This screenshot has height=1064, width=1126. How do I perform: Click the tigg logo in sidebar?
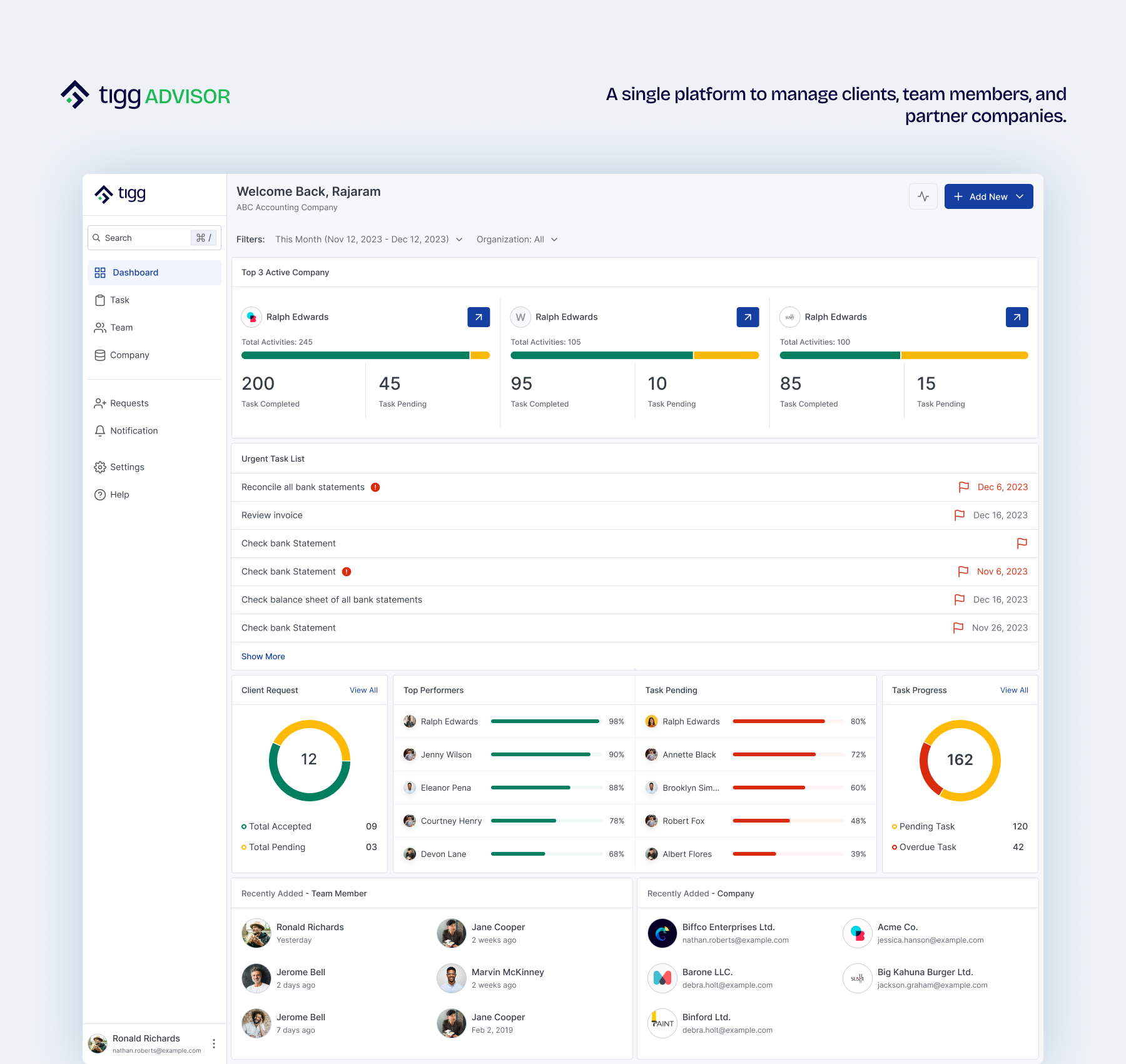(x=120, y=194)
